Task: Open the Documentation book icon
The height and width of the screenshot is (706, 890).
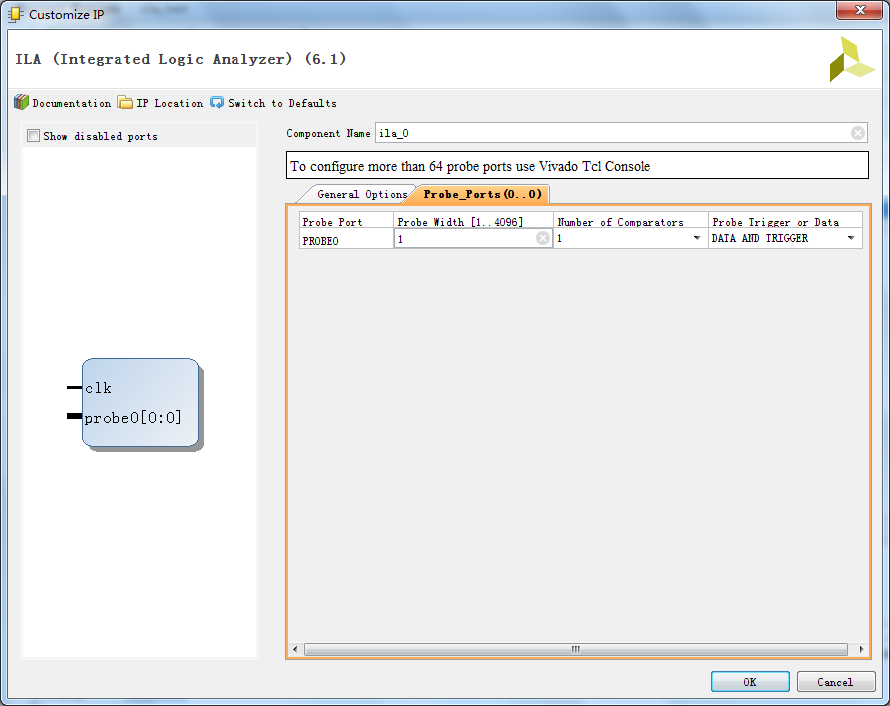Action: pyautogui.click(x=22, y=102)
